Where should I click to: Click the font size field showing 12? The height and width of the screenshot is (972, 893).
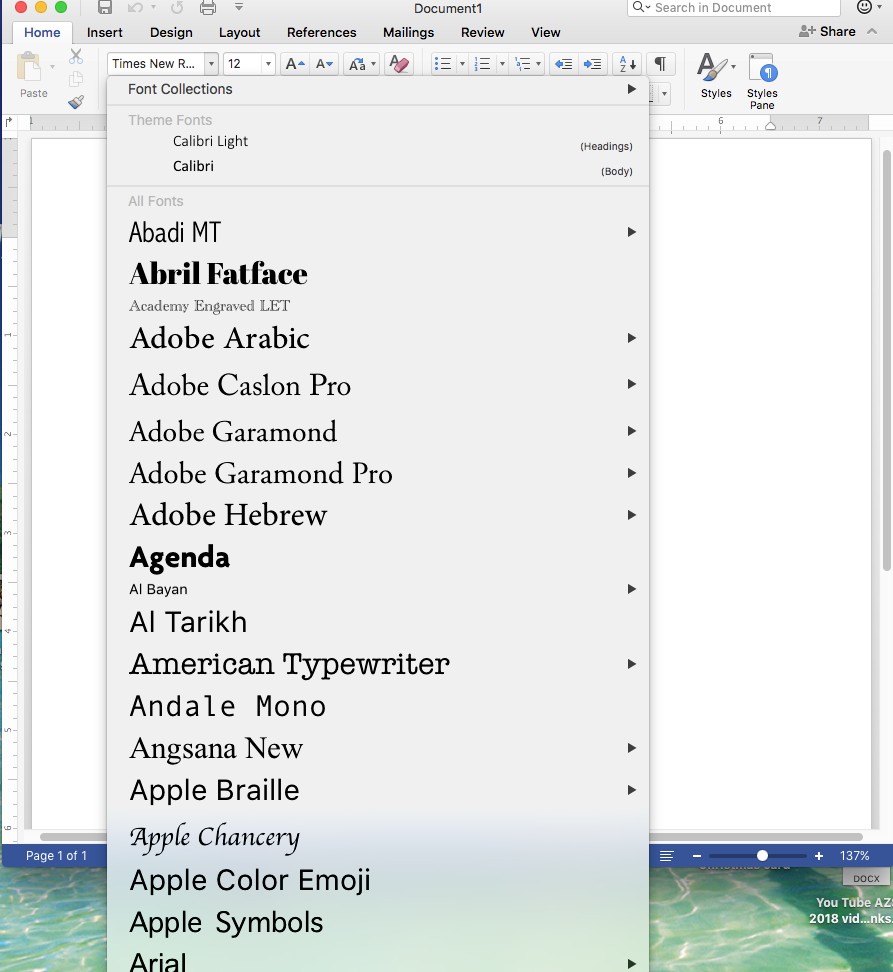coord(243,64)
